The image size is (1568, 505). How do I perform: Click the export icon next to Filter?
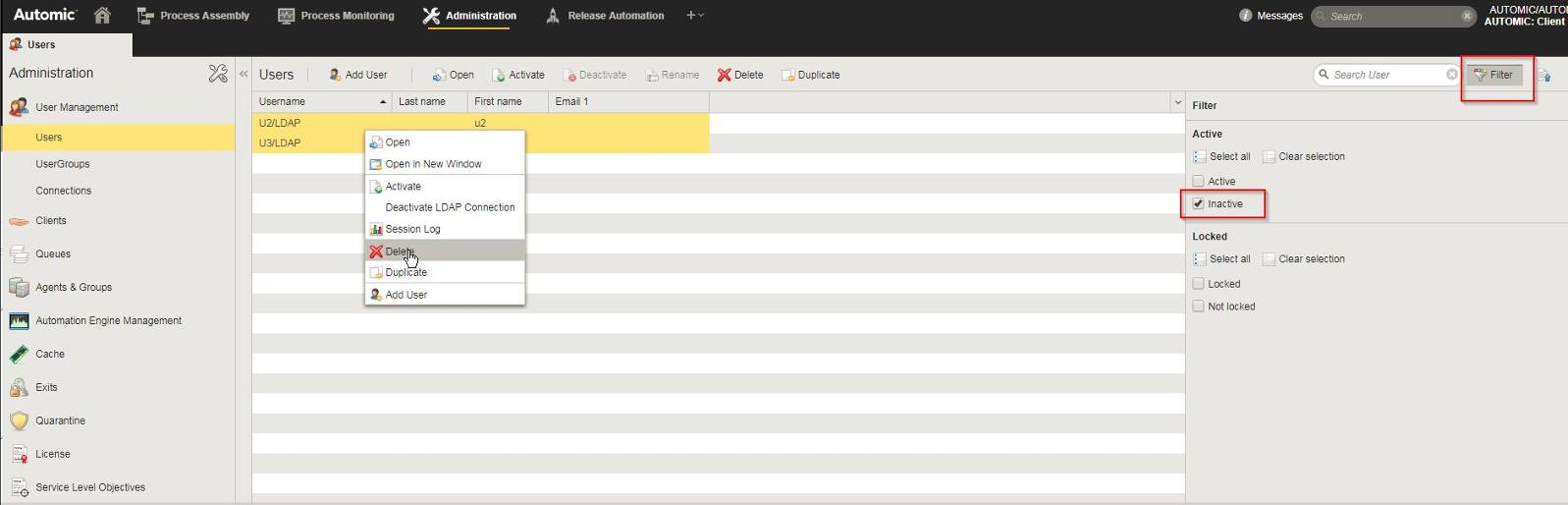click(x=1544, y=75)
